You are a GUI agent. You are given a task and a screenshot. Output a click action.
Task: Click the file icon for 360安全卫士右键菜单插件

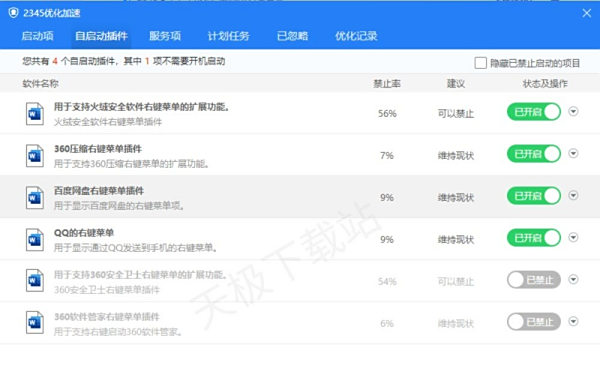35,280
